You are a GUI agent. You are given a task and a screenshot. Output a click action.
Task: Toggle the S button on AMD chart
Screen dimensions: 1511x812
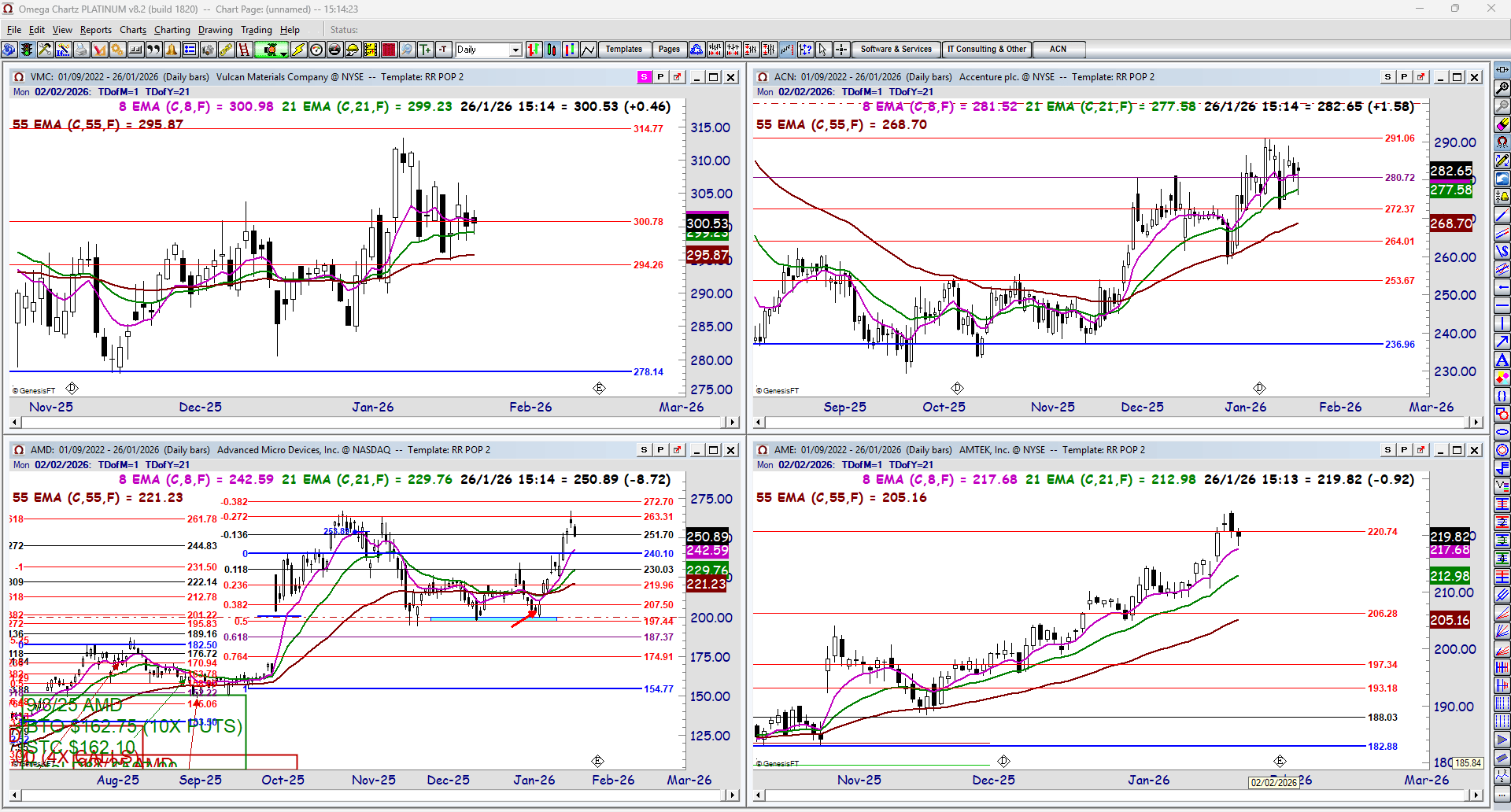click(644, 450)
